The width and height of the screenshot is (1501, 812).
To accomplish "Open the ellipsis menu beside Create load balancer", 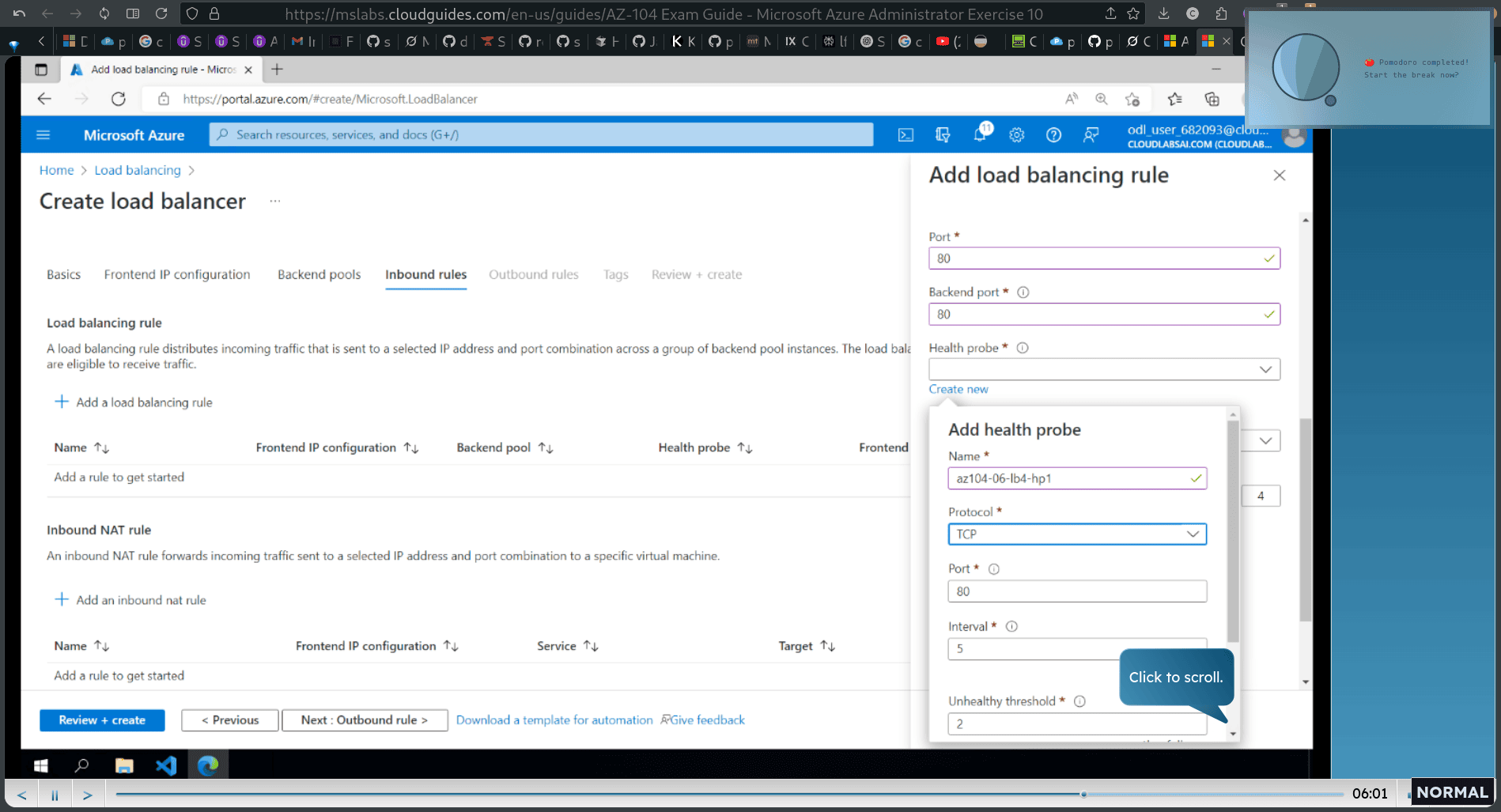I will (x=274, y=201).
